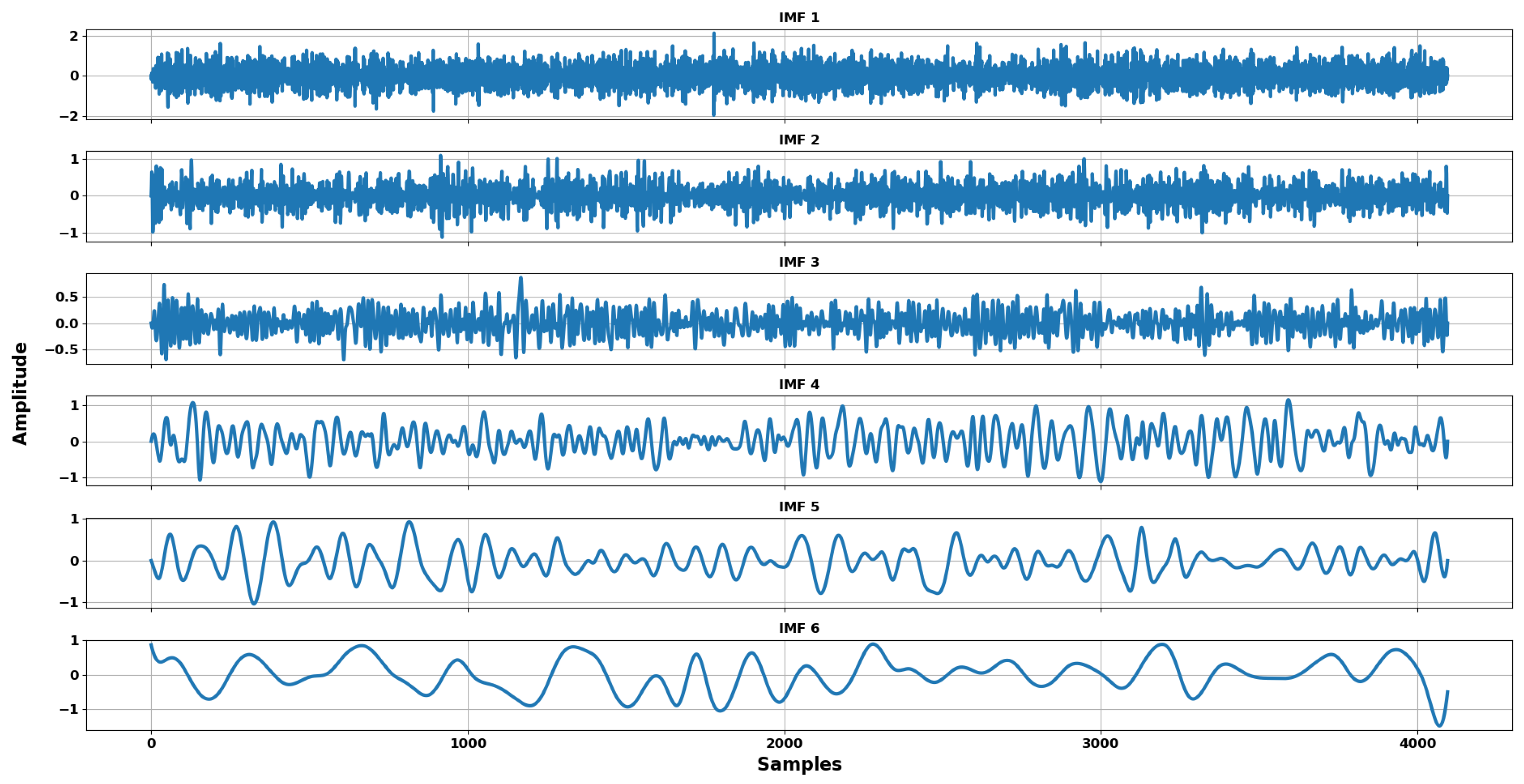
Task: Click the 2 y-tick label of IMF 1
Action: coord(74,36)
